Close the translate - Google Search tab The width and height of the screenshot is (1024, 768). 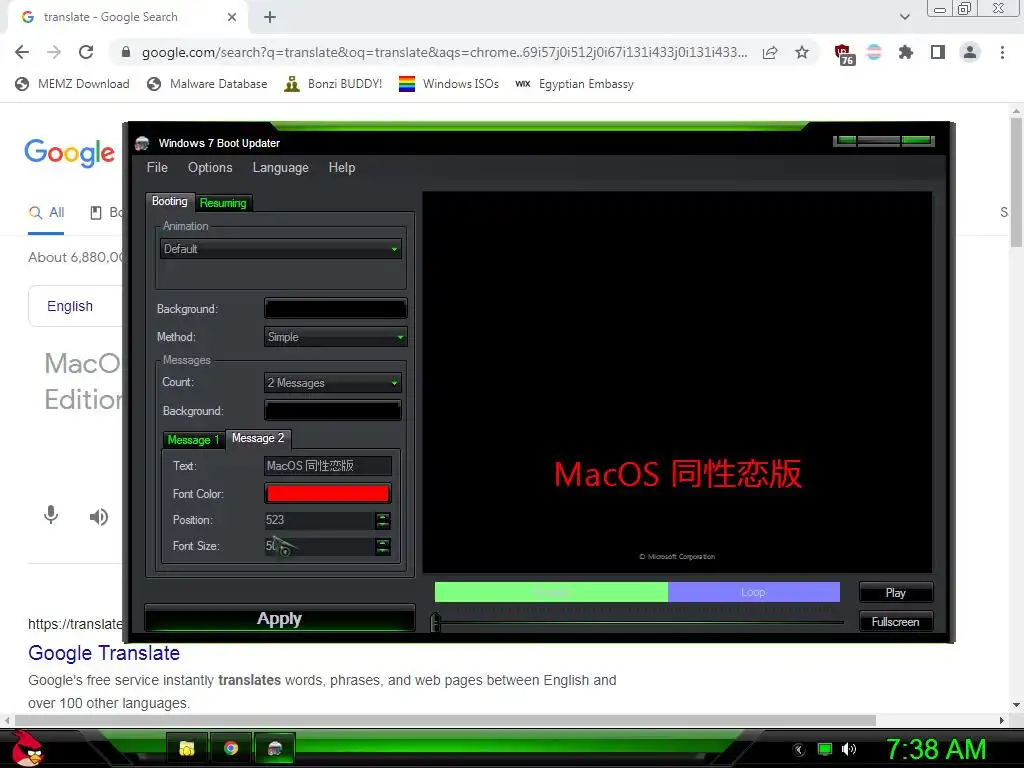click(x=232, y=17)
